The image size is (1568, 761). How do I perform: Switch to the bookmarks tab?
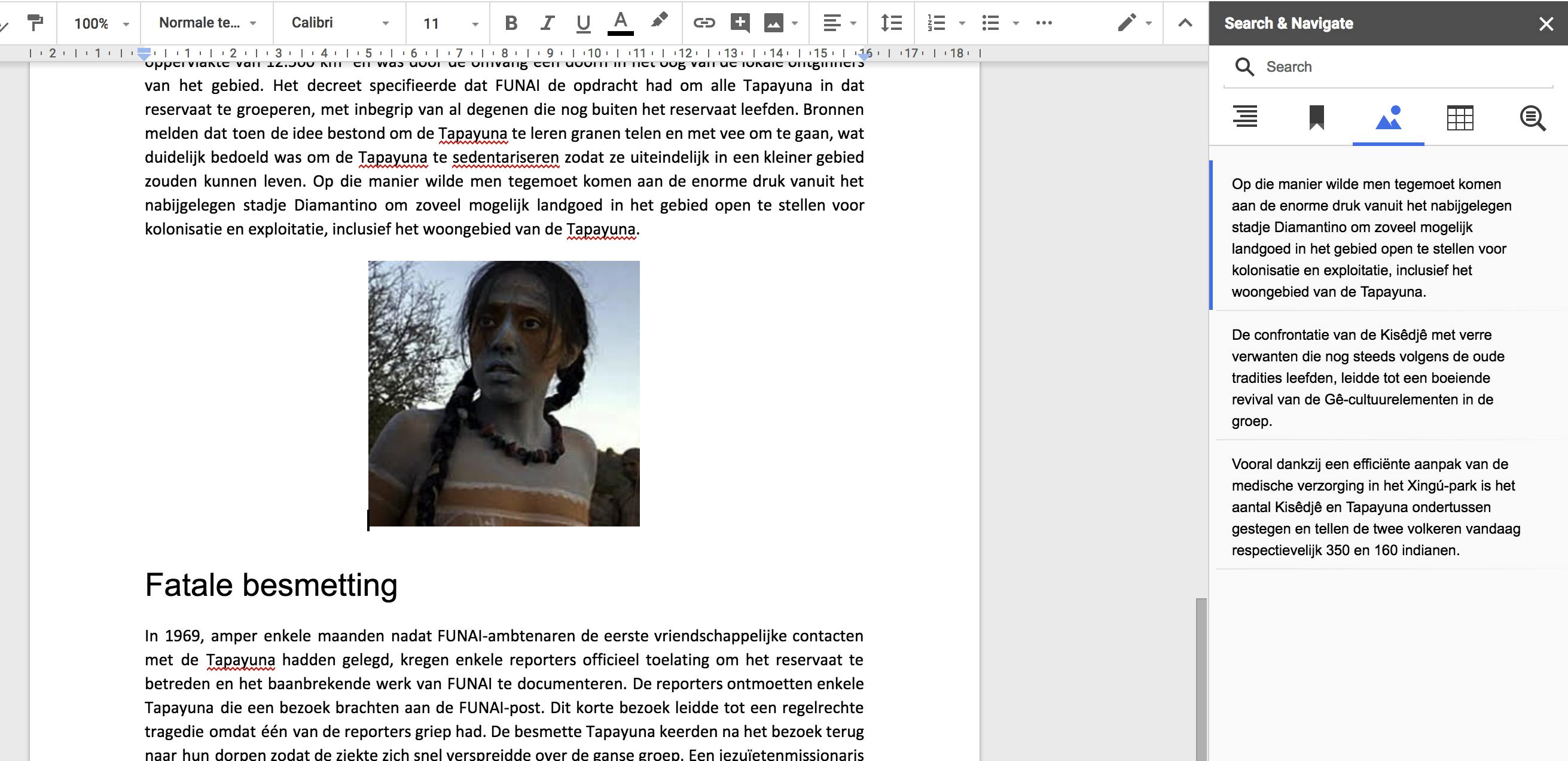1316,117
